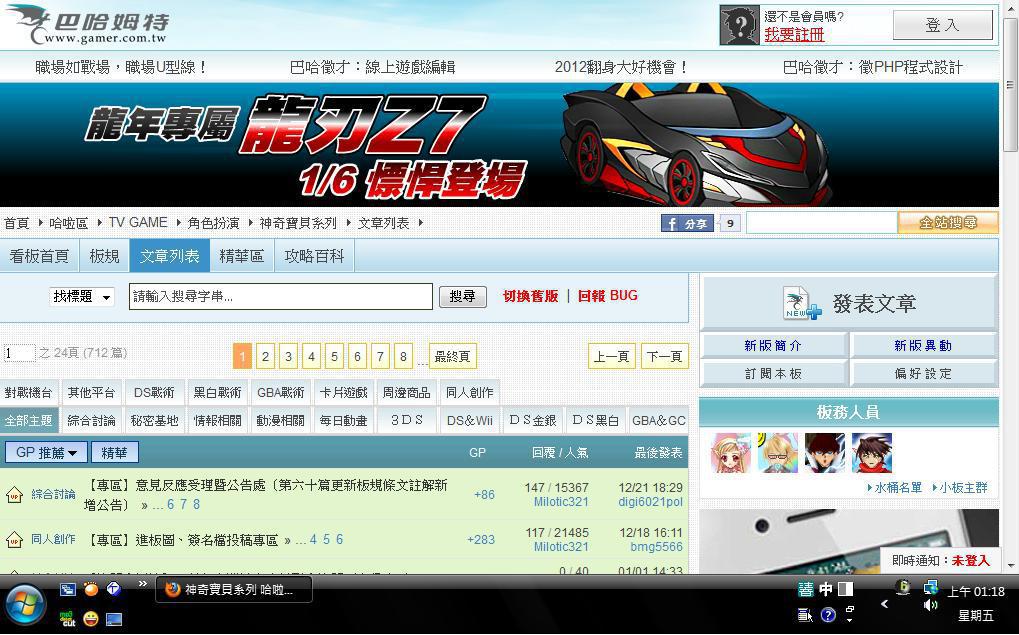Launch the orange smiley quick launch icon
Viewport: 1019px width, 635px height.
point(91,590)
